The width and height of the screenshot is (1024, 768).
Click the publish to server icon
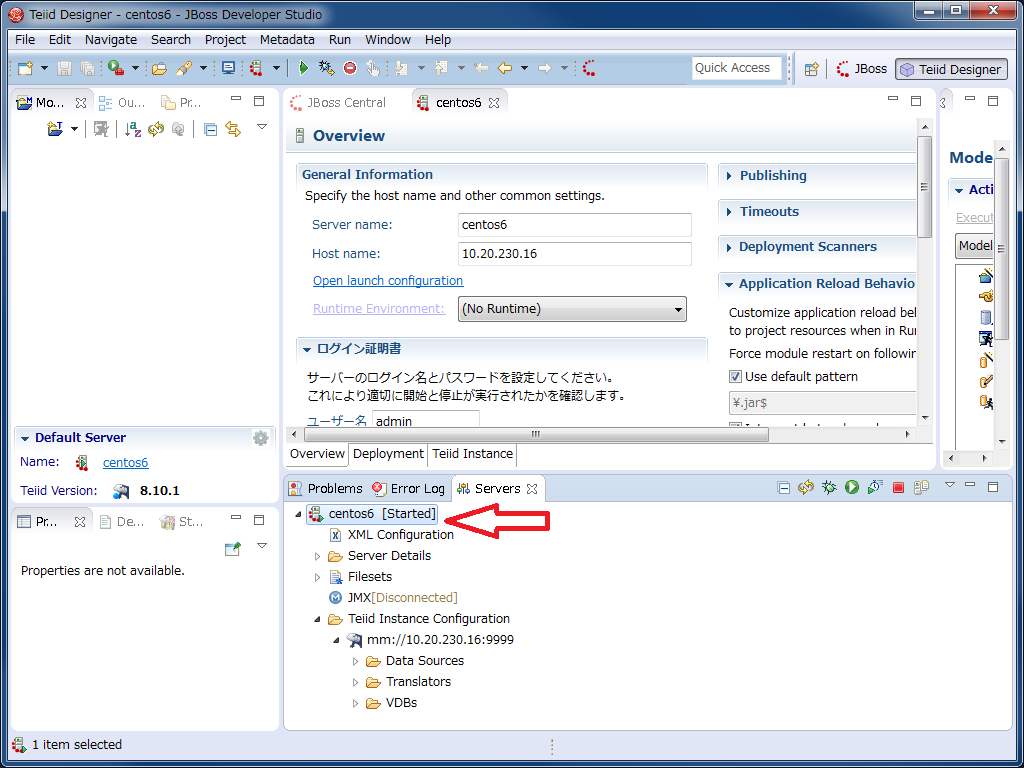coord(921,487)
